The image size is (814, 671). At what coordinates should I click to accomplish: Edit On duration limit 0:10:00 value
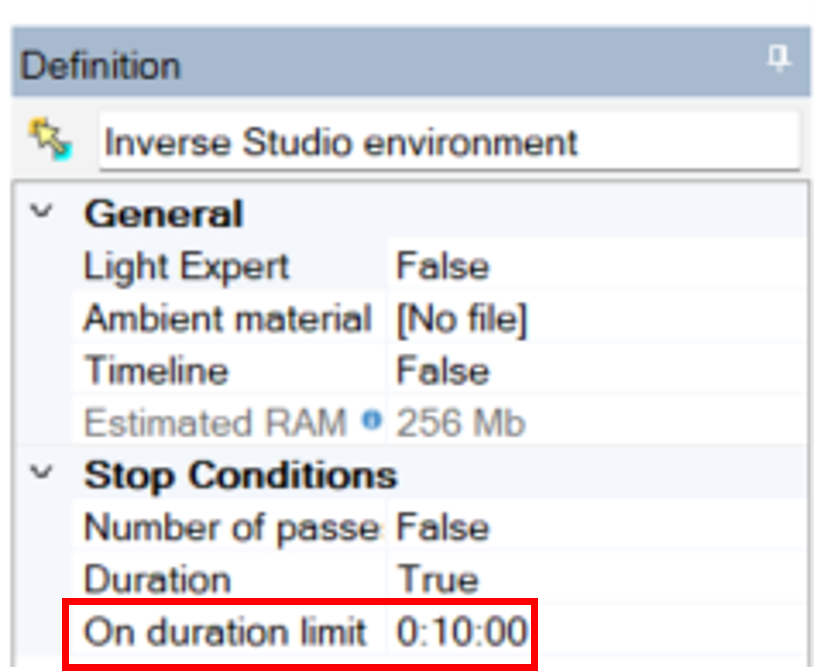[462, 632]
